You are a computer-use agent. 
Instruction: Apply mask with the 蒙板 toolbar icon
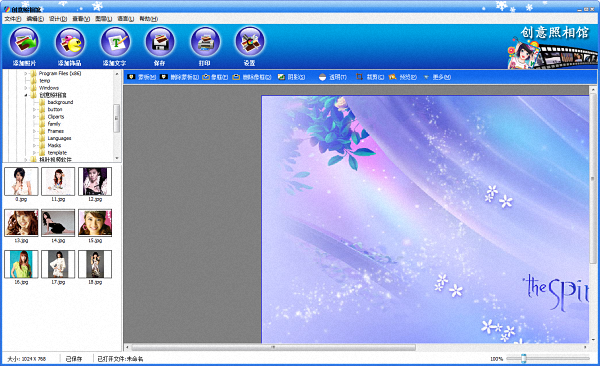(x=131, y=77)
